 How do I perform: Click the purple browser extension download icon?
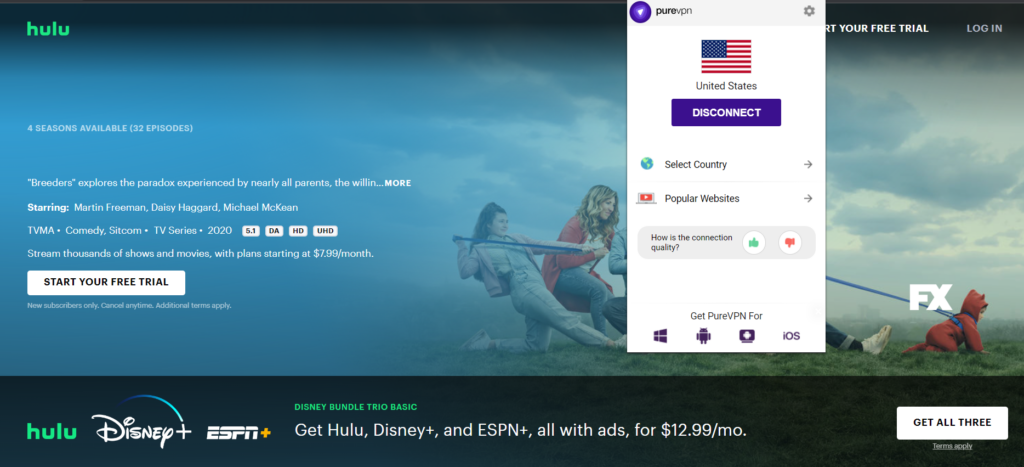pyautogui.click(x=746, y=336)
